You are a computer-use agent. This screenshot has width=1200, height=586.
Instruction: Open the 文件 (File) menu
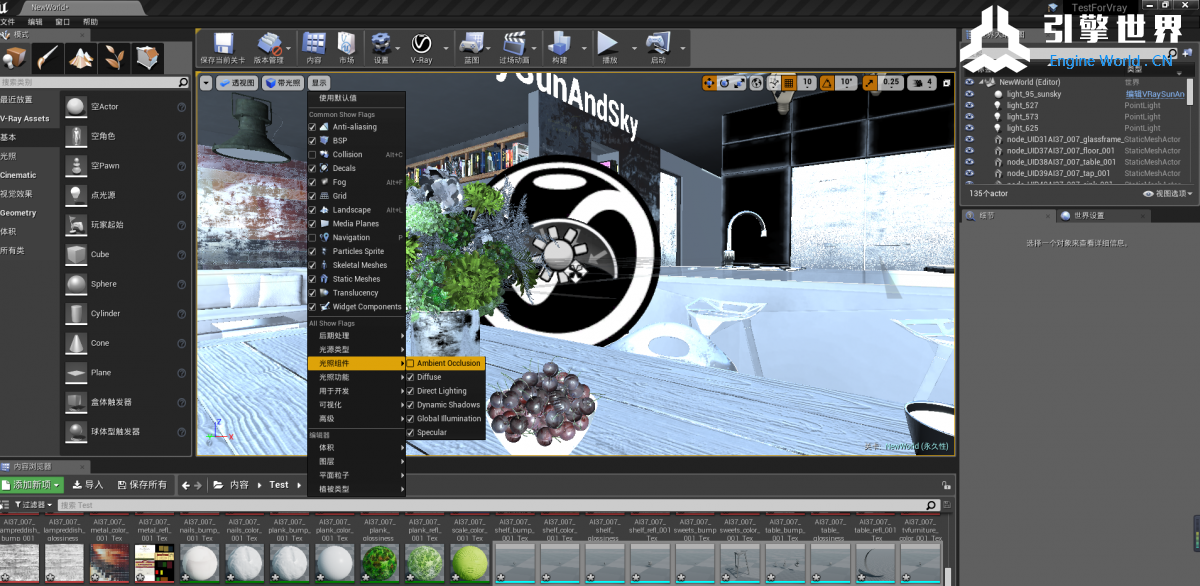click(8, 21)
